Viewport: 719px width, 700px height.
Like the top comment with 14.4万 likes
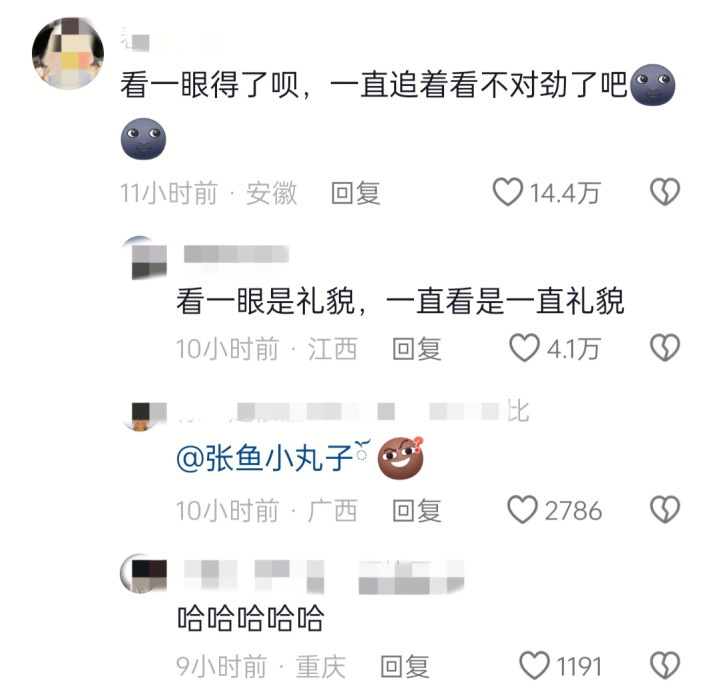tap(508, 192)
